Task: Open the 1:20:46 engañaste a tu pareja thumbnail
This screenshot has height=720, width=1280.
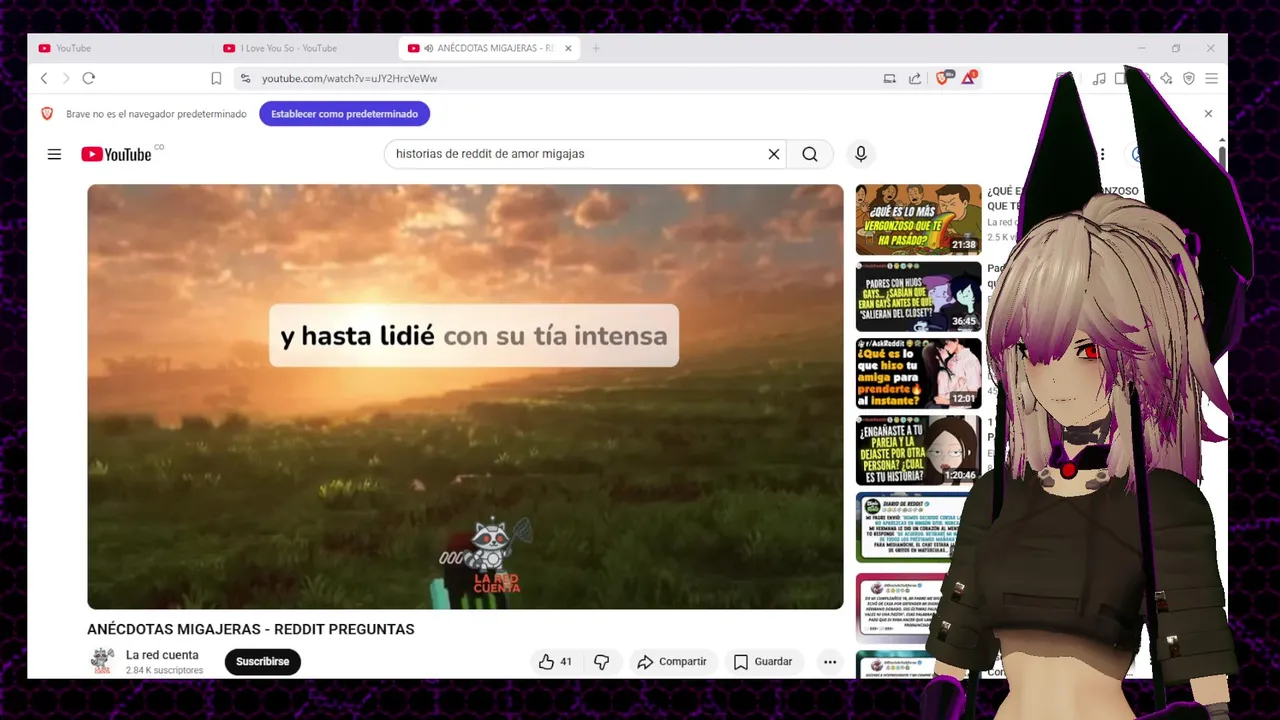Action: point(918,451)
